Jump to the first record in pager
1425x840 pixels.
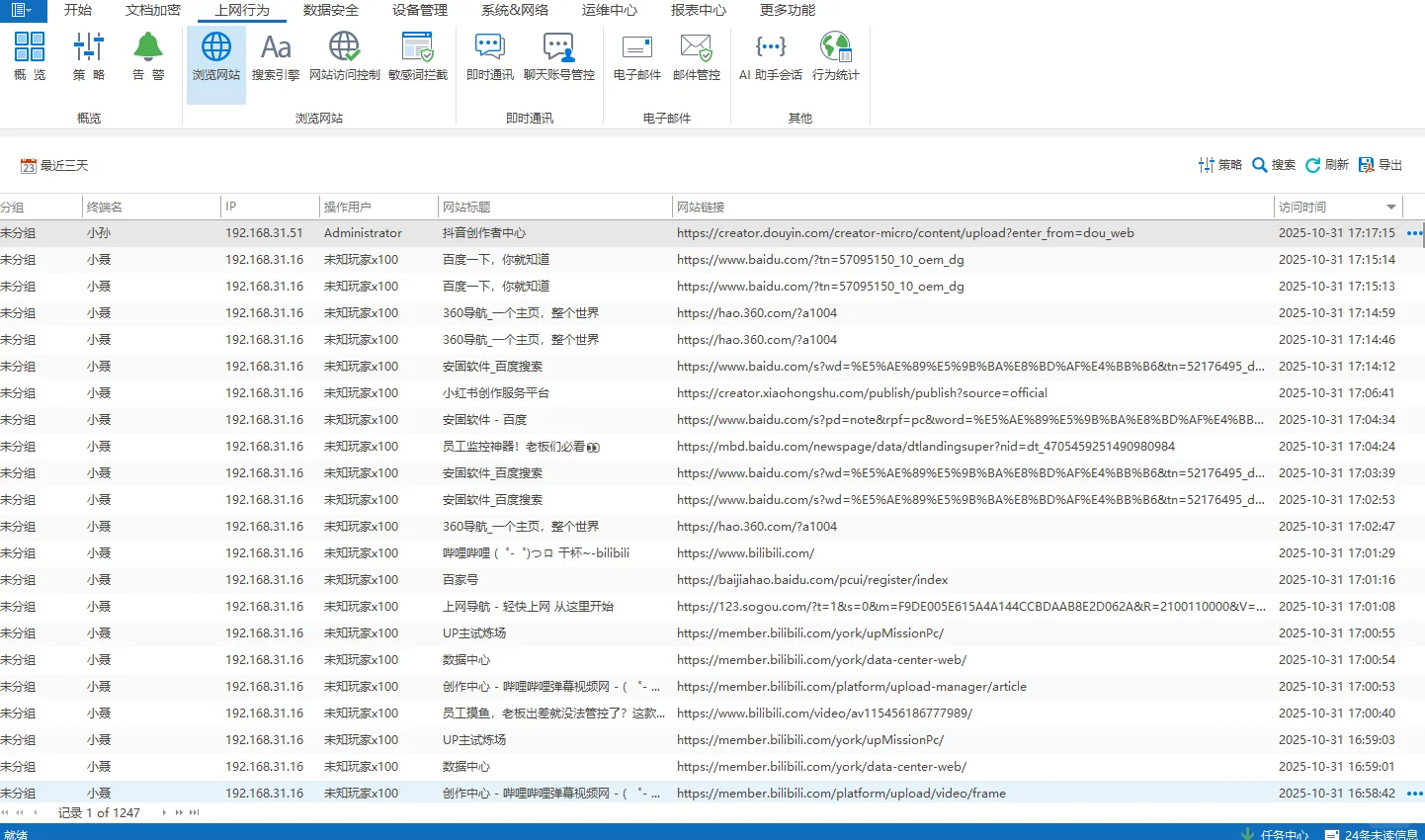click(x=5, y=812)
